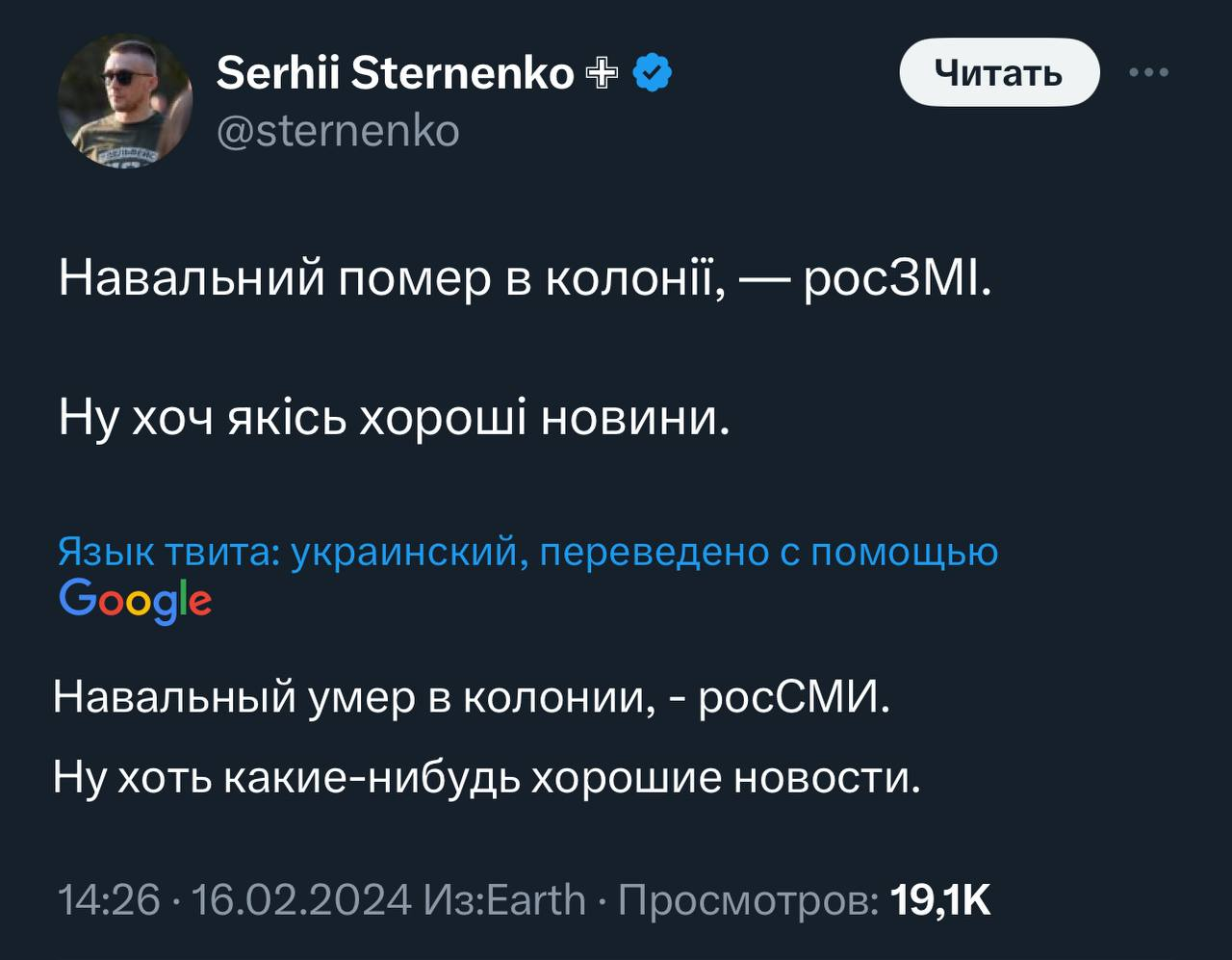
Task: Click the Serhii Sternenko display name
Action: [x=395, y=73]
